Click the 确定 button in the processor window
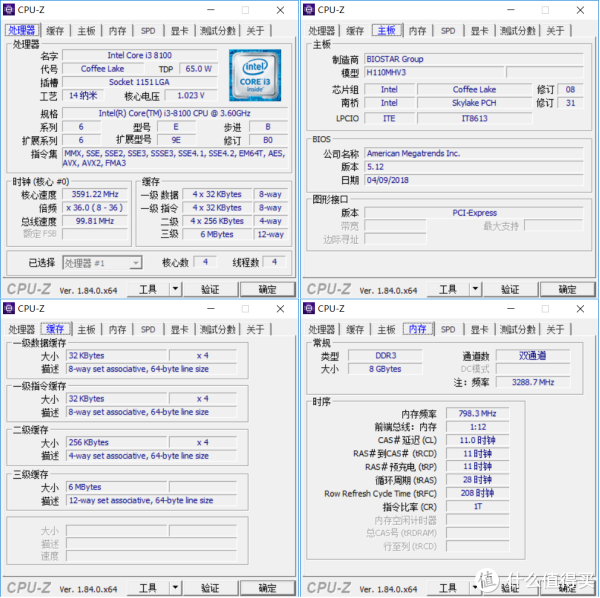Screen dimensions: 600x598 (267, 289)
